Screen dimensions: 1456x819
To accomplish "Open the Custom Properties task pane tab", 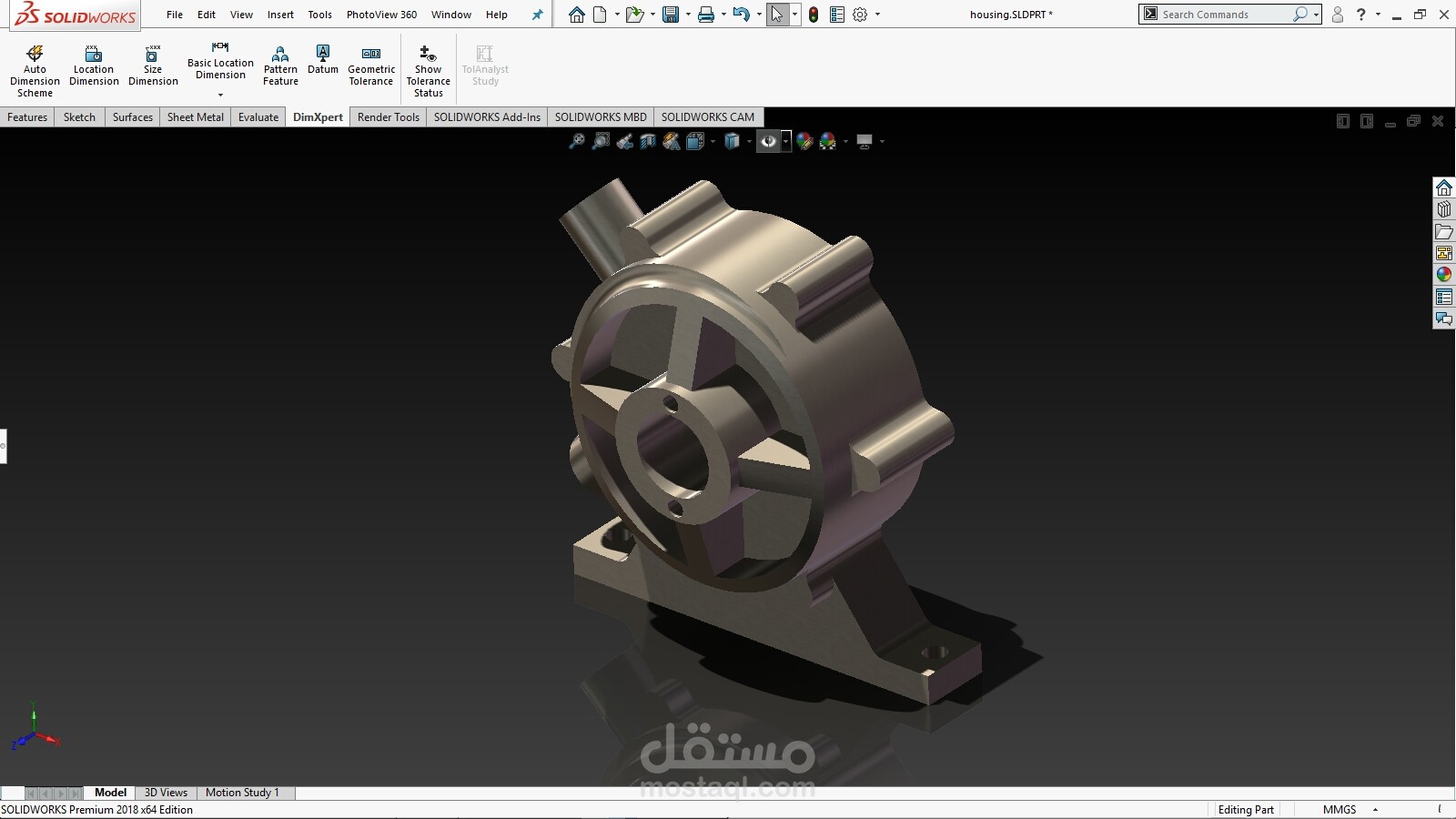I will point(1444,297).
